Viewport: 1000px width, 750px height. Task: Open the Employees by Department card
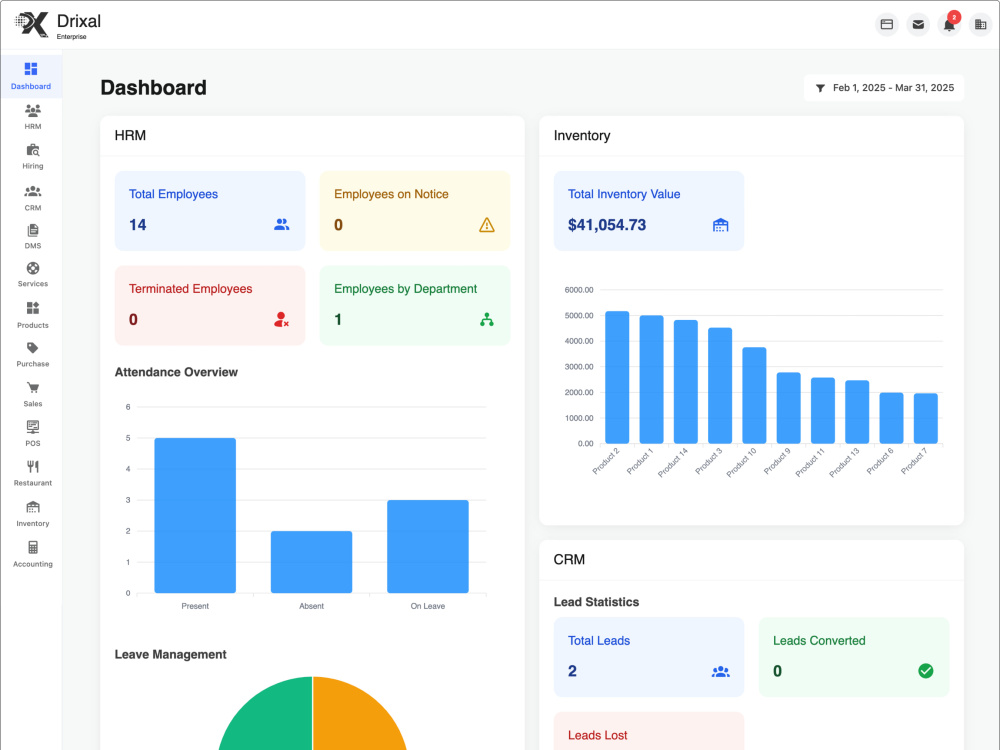415,305
